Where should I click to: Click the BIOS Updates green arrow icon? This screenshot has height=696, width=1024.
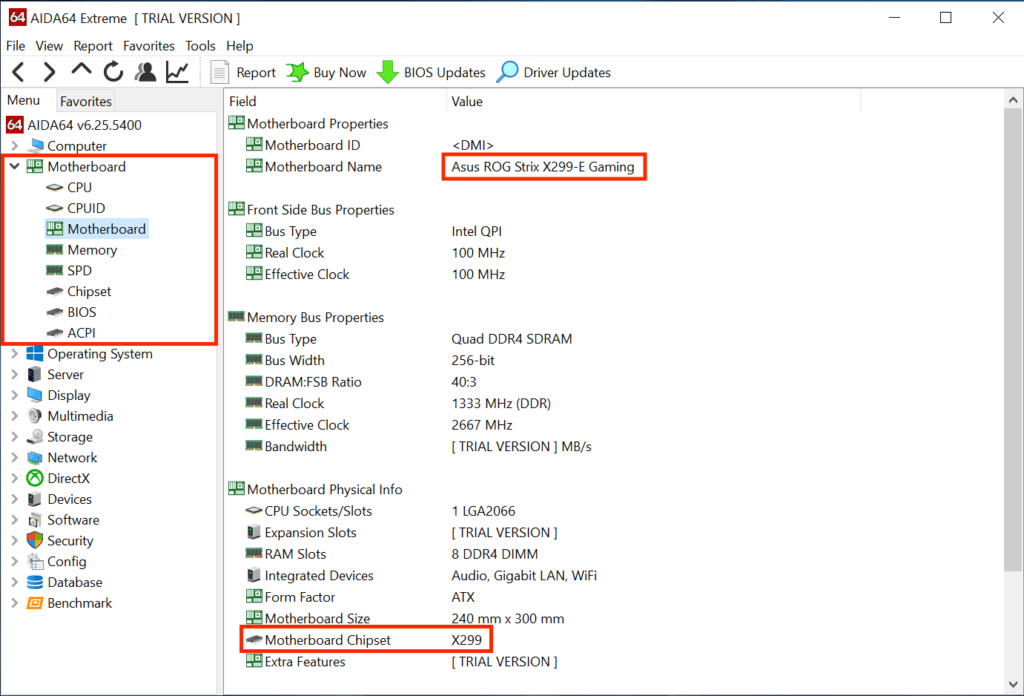387,72
